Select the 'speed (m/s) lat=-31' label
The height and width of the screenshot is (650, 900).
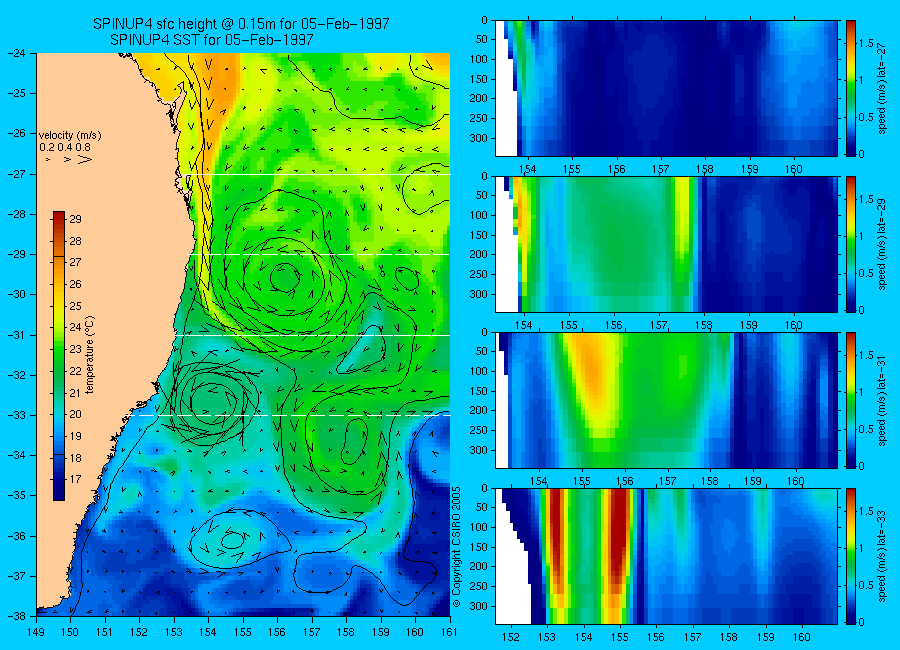tap(882, 401)
